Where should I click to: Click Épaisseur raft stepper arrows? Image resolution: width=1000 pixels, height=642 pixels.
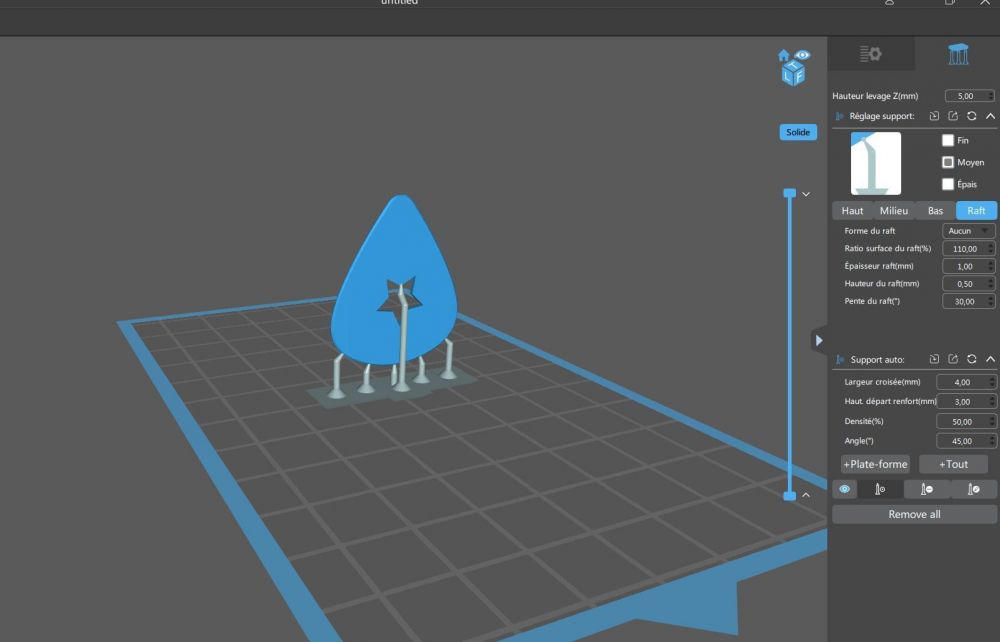[x=990, y=266]
